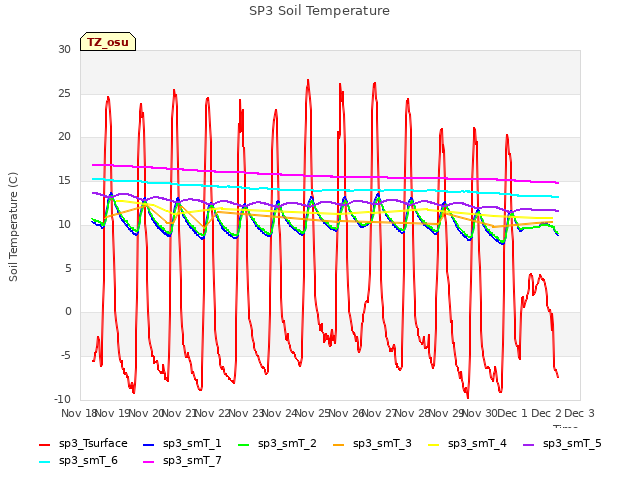Toggle the sp3_smT_4 legend entry
The image size is (640, 480).
[467, 444]
